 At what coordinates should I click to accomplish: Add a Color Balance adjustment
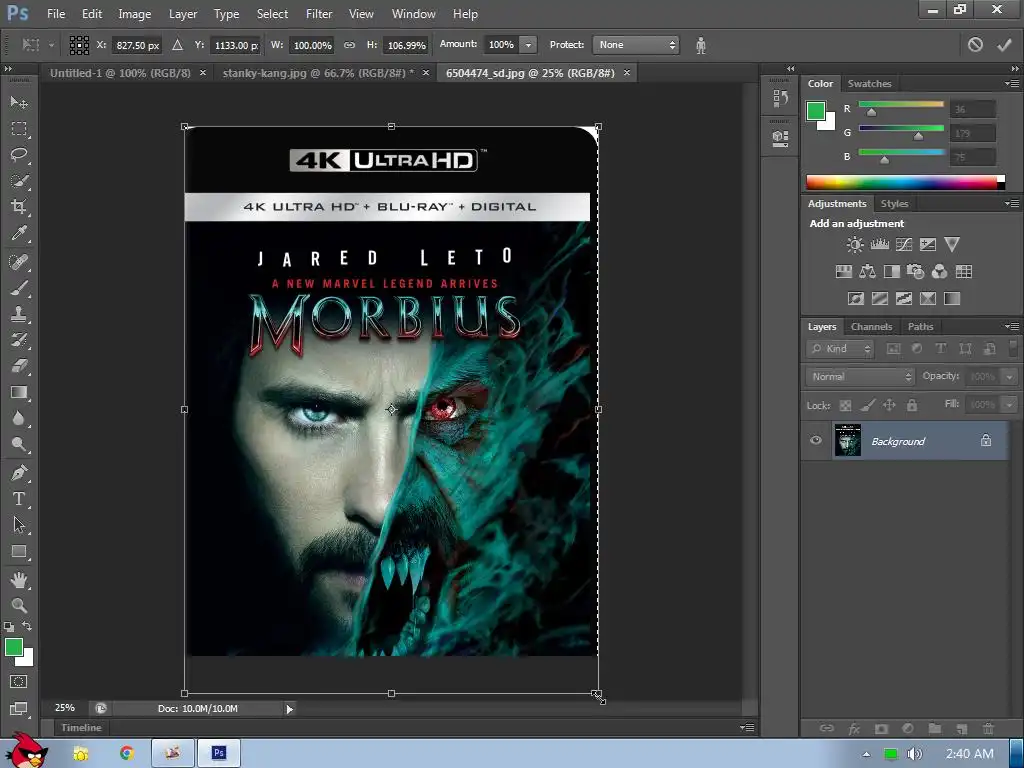(x=867, y=272)
